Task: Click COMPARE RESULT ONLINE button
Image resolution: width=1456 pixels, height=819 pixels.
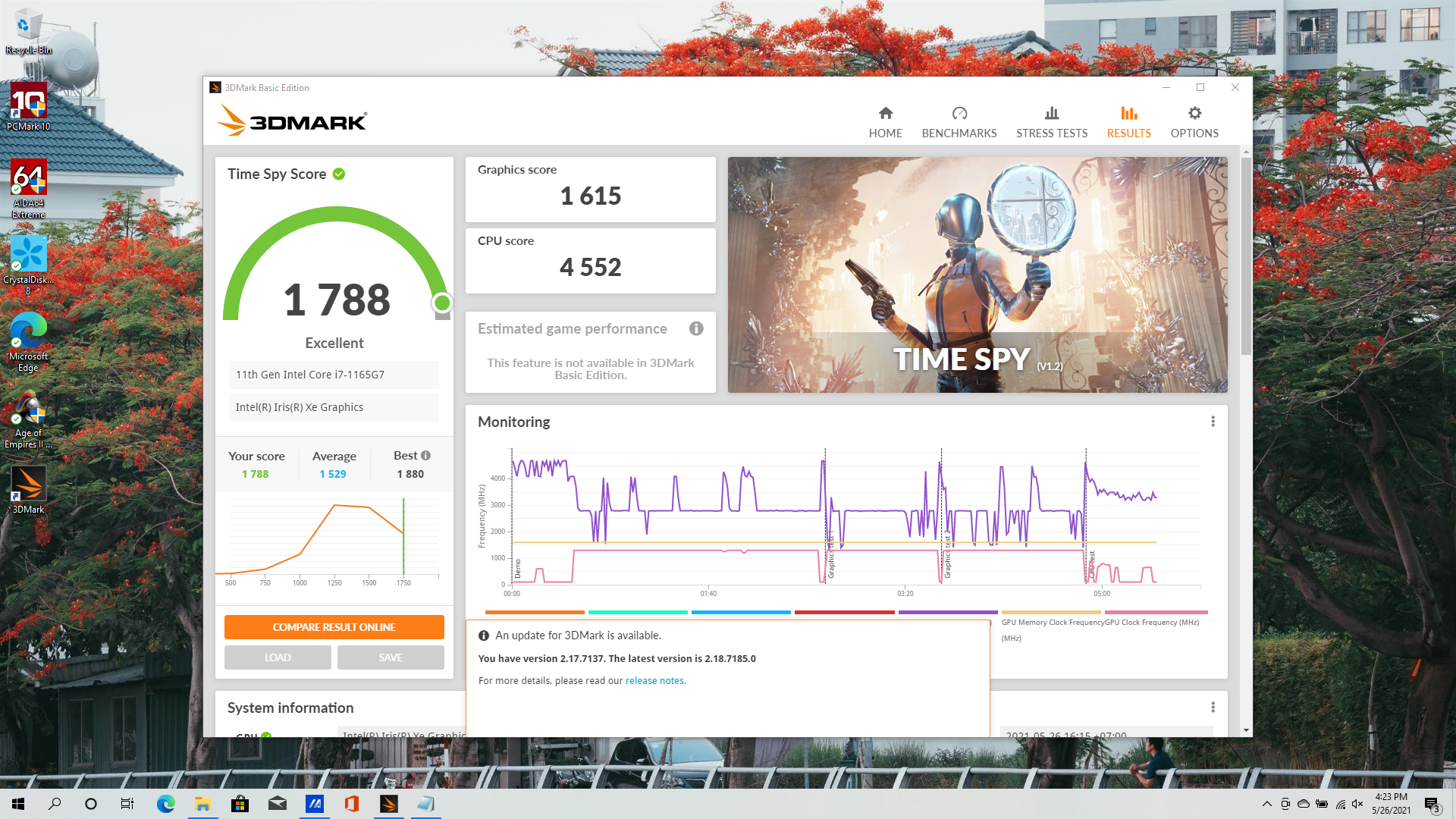Action: coord(334,627)
